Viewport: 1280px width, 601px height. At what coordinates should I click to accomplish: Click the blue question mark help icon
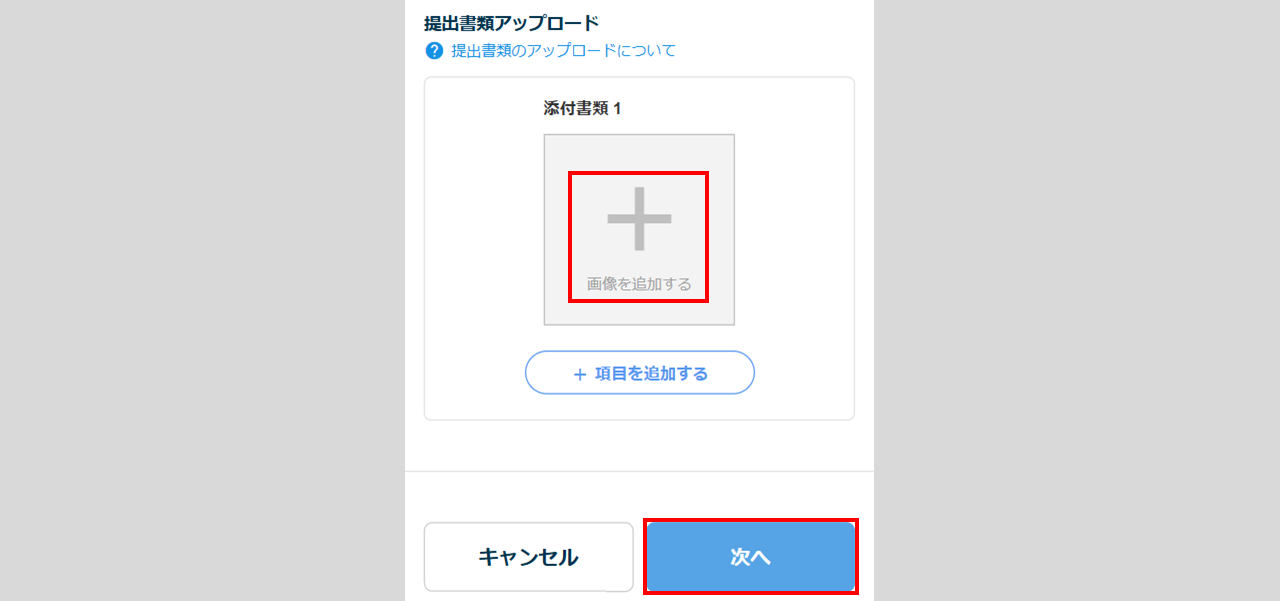pyautogui.click(x=434, y=50)
